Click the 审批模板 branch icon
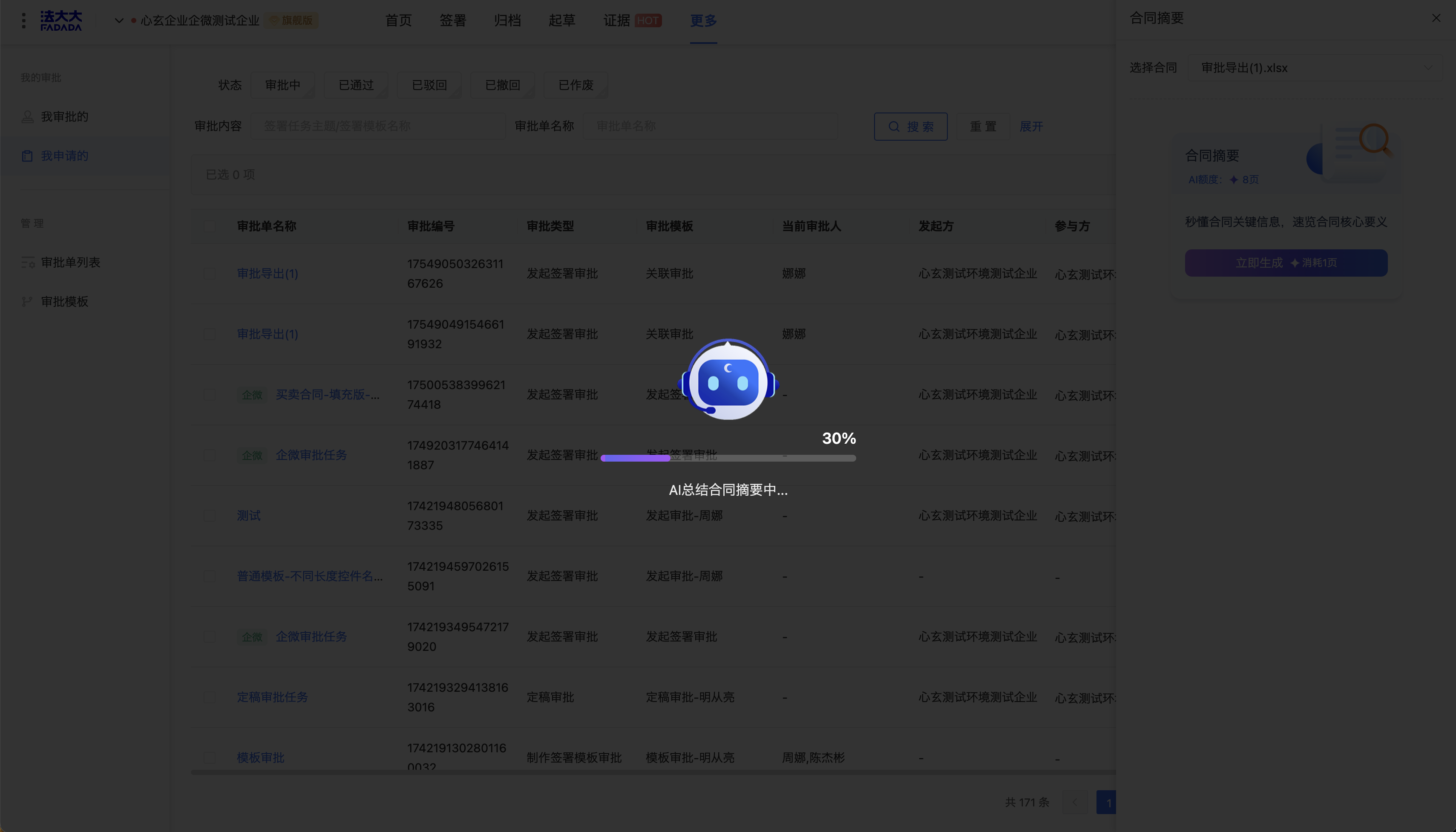This screenshot has width=1456, height=832. (27, 301)
